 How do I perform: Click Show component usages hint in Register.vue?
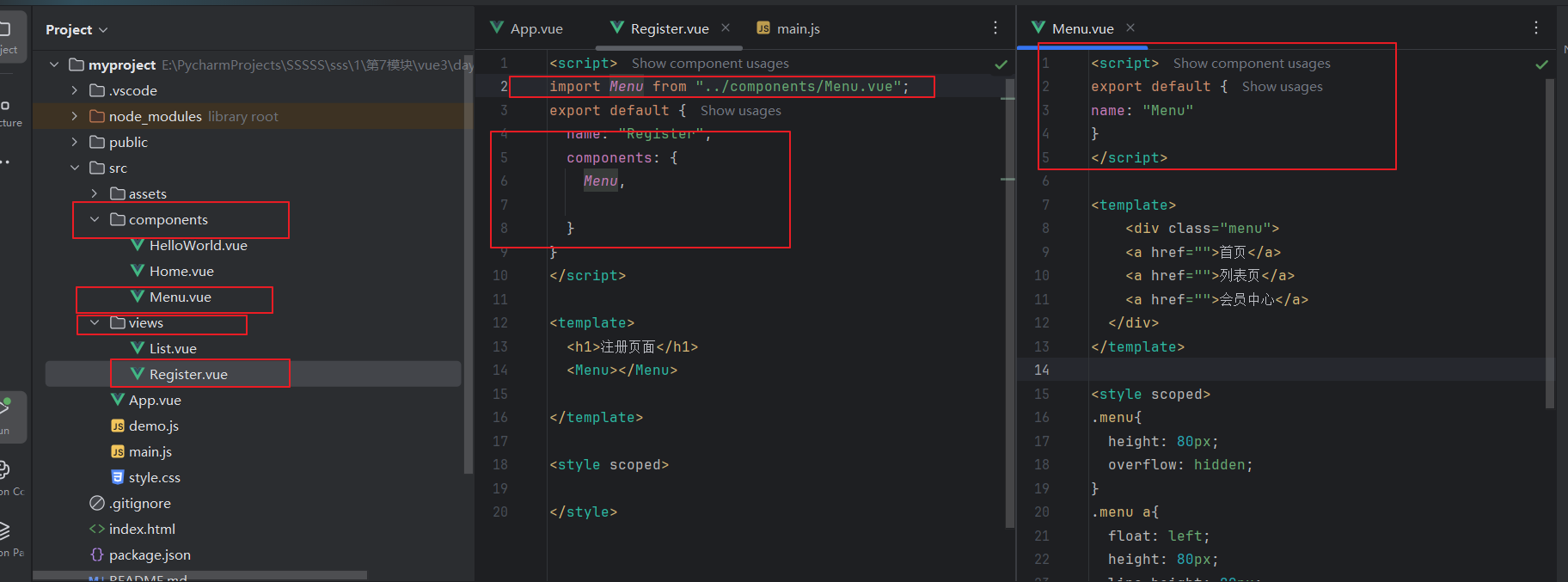click(710, 63)
